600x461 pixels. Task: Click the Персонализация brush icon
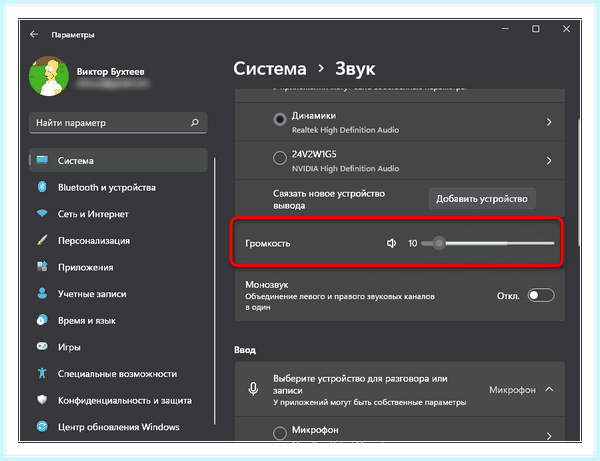pyautogui.click(x=42, y=240)
